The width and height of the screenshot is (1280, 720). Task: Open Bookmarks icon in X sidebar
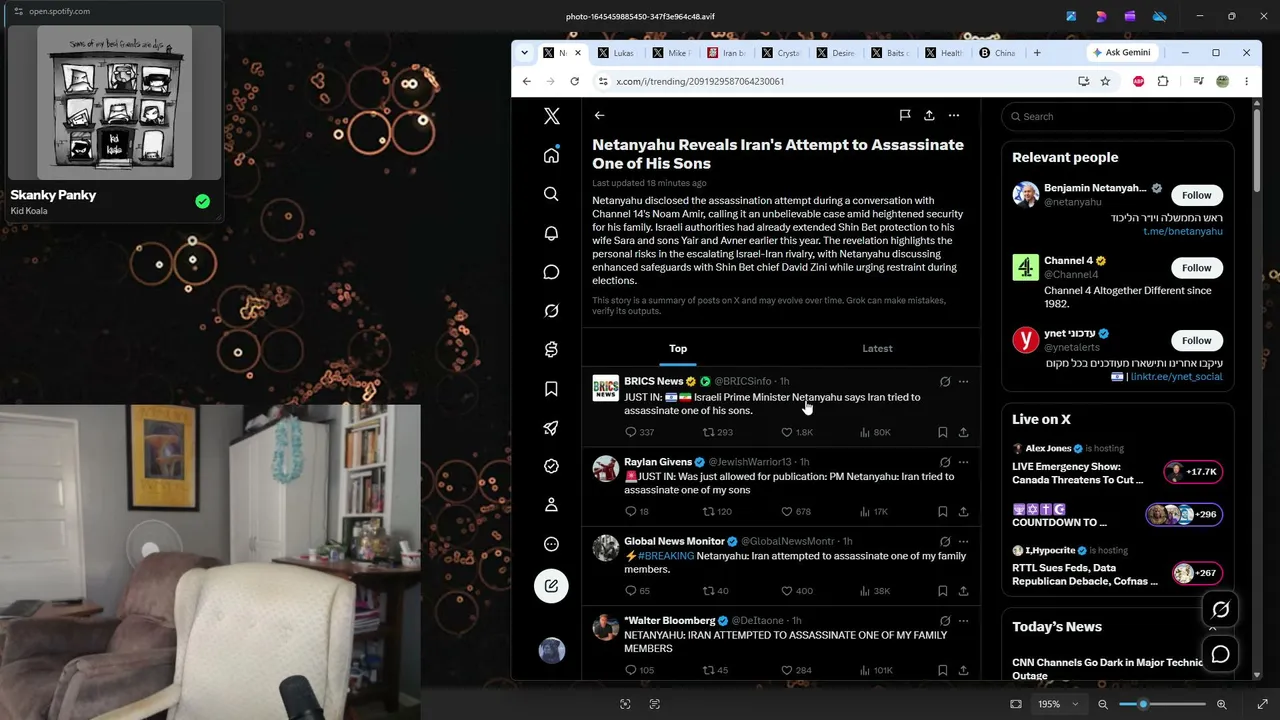(x=551, y=389)
